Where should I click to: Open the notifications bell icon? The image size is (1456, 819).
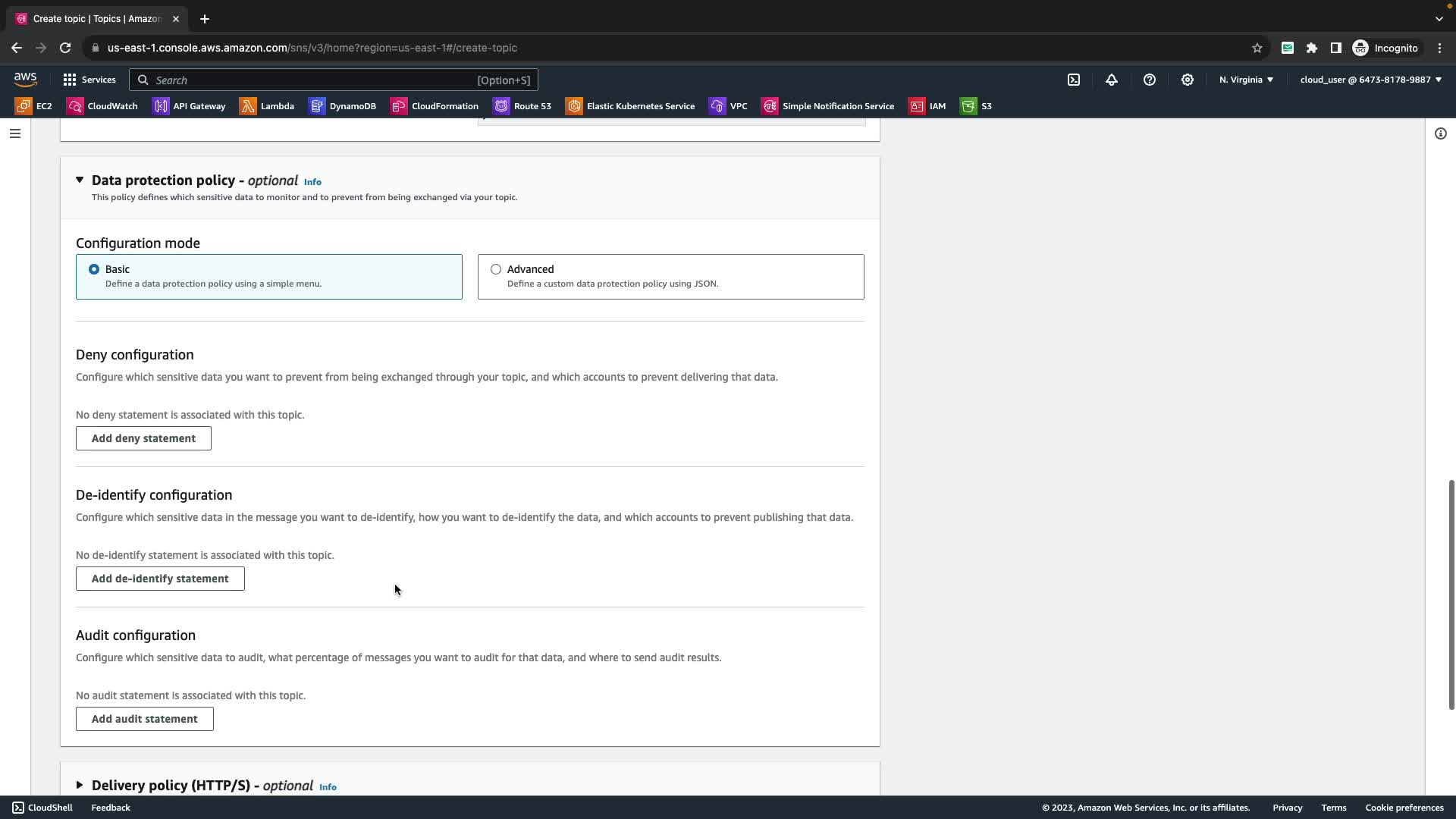pos(1112,80)
